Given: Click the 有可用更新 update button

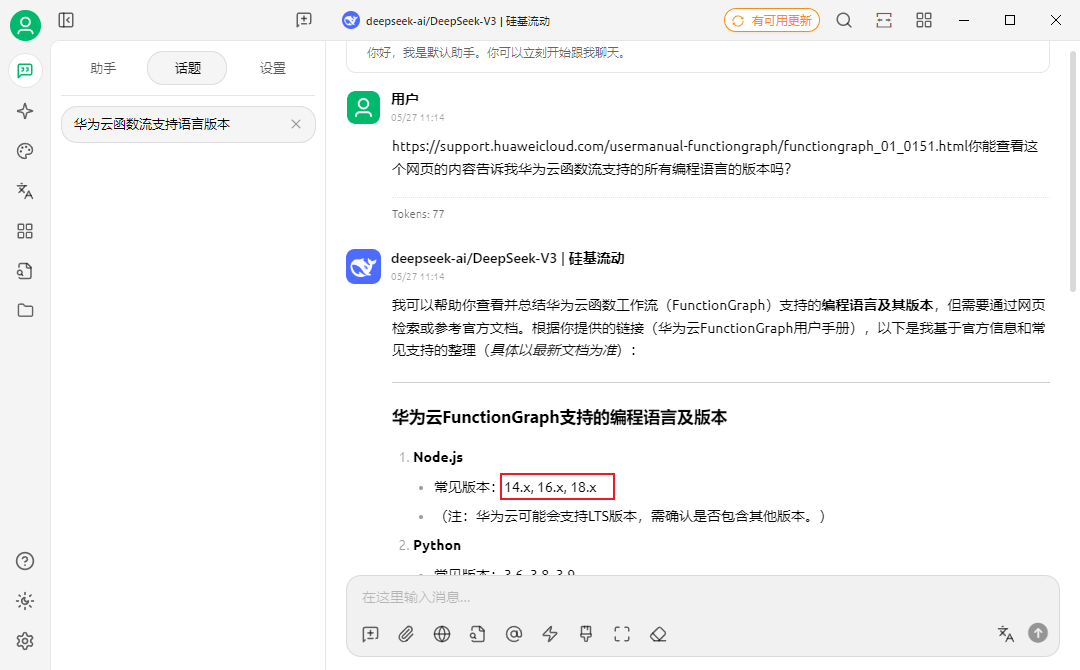Looking at the screenshot, I should click(x=772, y=21).
